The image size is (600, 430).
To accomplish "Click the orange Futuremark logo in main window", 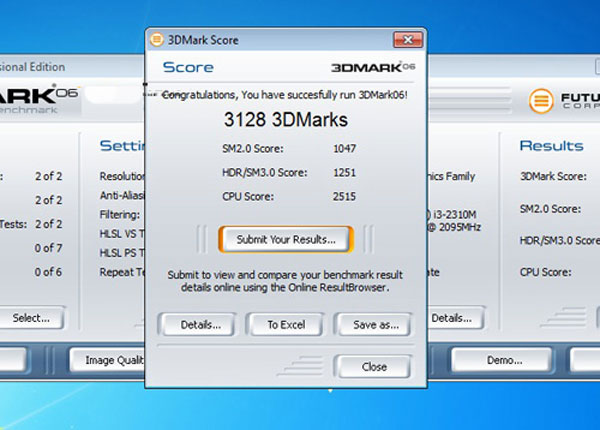I will click(541, 101).
